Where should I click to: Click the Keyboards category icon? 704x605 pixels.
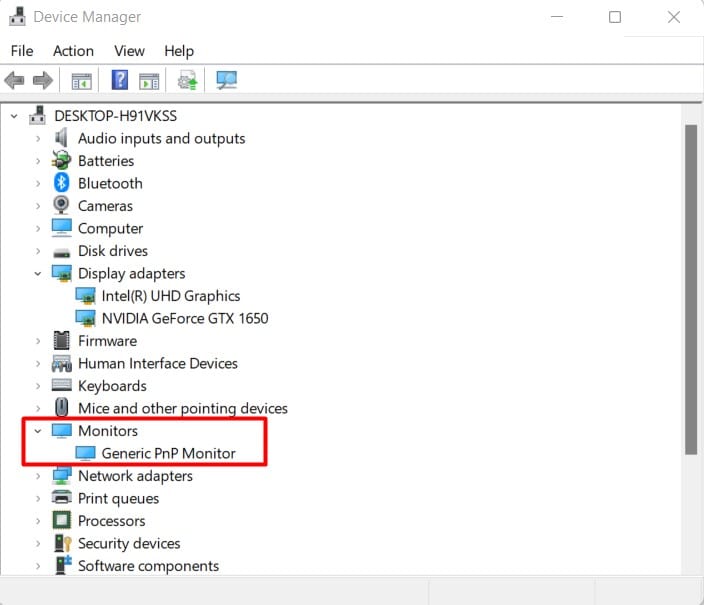click(x=62, y=385)
